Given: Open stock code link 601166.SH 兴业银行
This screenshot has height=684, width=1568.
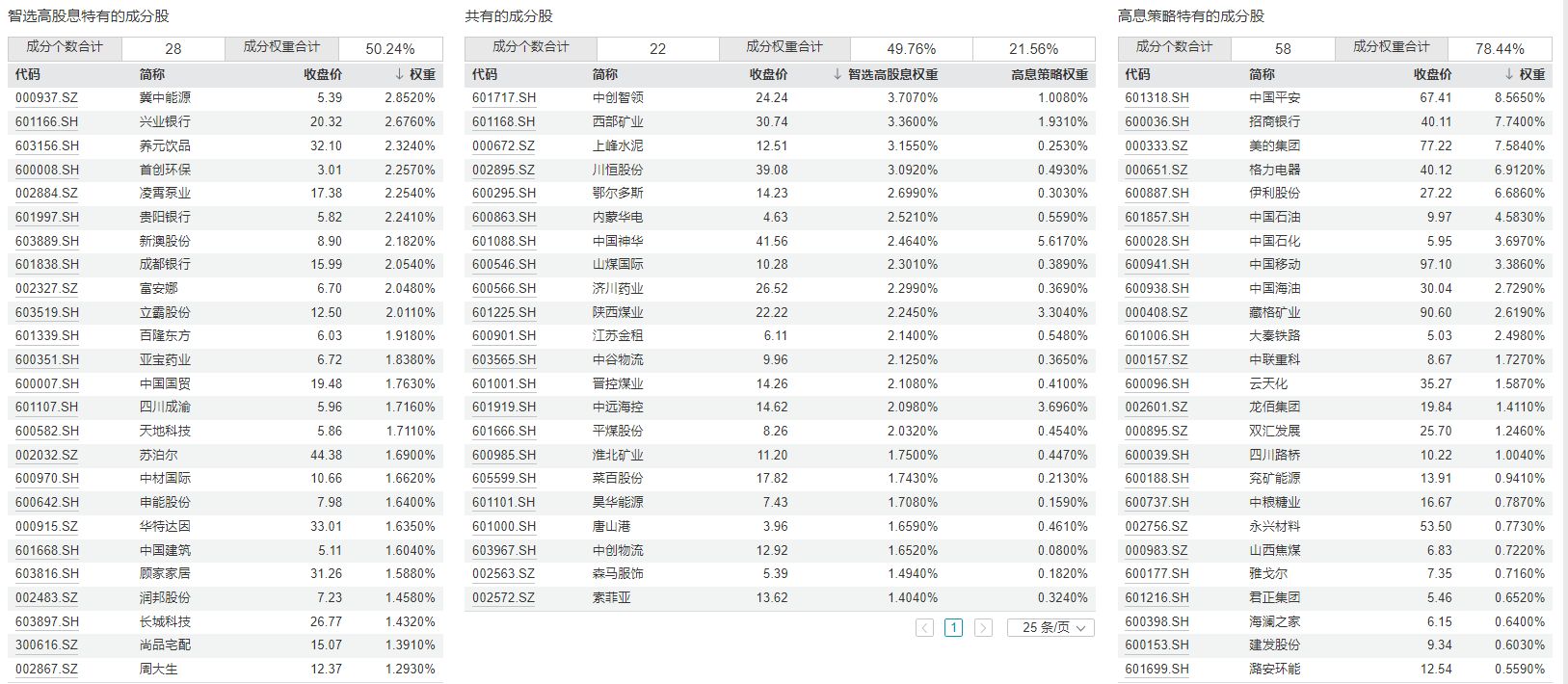Looking at the screenshot, I should 47,122.
